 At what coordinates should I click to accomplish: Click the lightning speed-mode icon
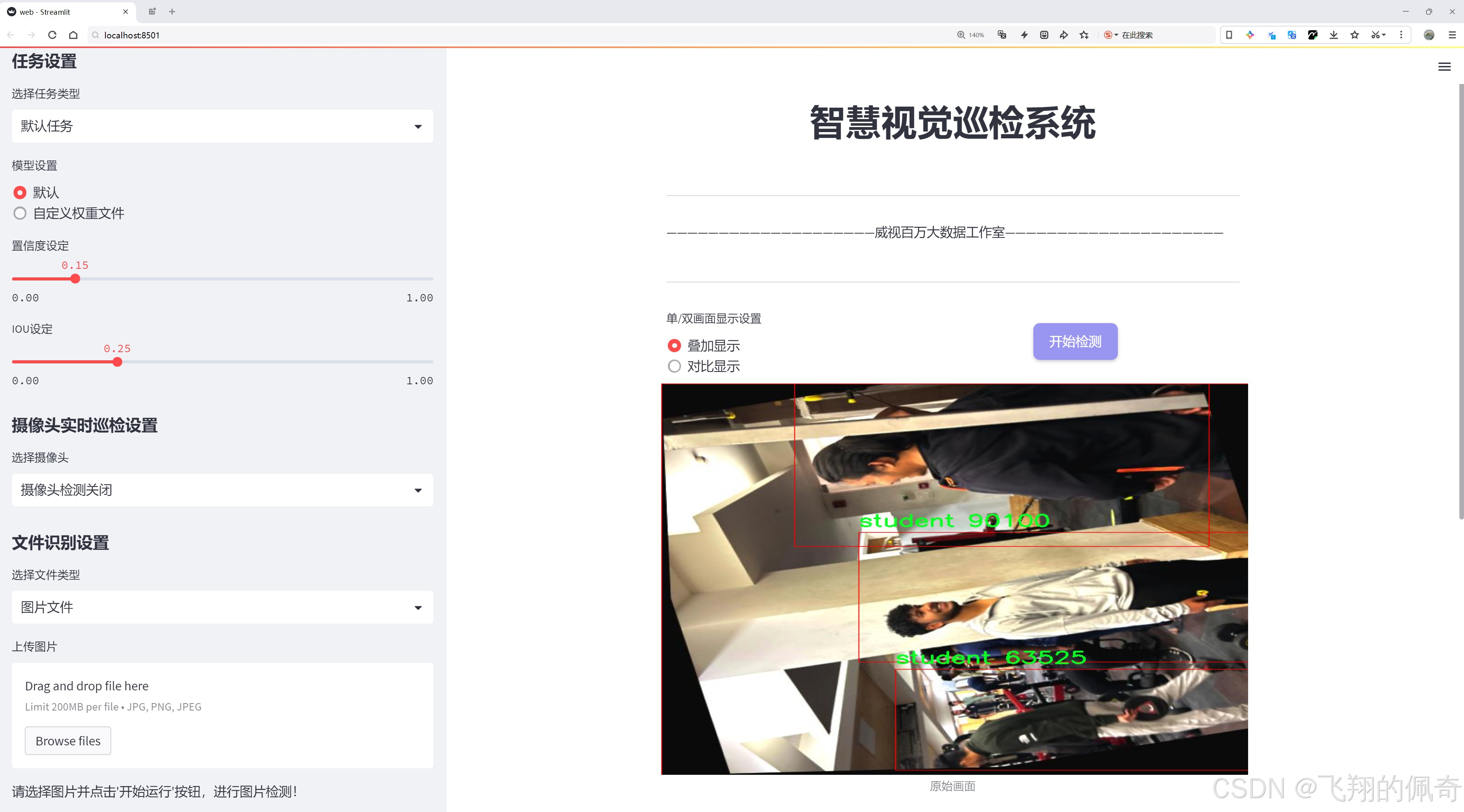(x=1024, y=35)
